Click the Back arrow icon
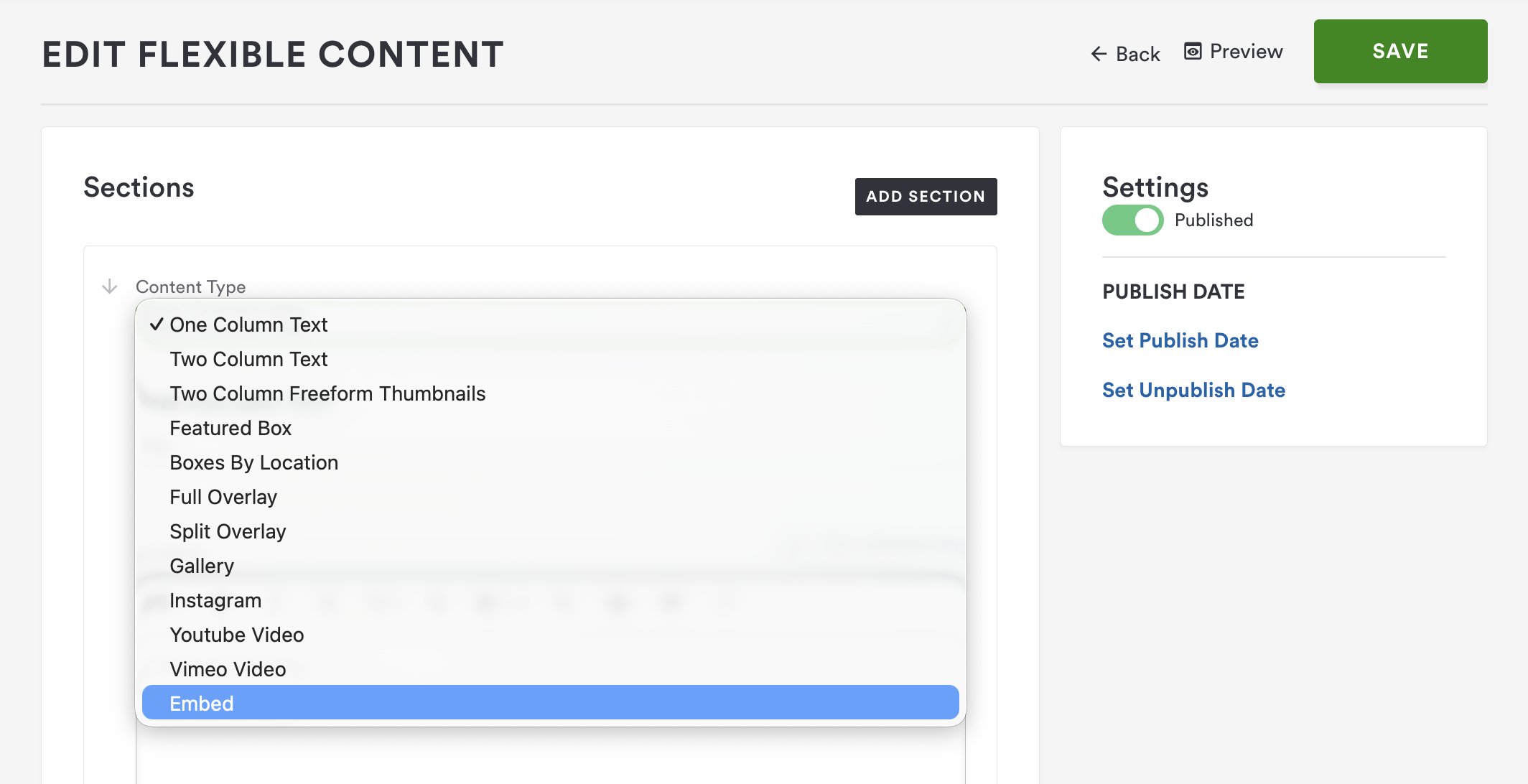Image resolution: width=1528 pixels, height=784 pixels. tap(1099, 54)
